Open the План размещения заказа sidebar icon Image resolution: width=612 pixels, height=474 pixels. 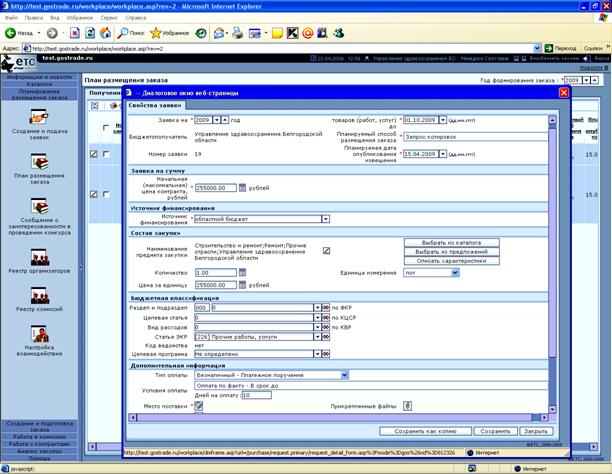(x=39, y=162)
